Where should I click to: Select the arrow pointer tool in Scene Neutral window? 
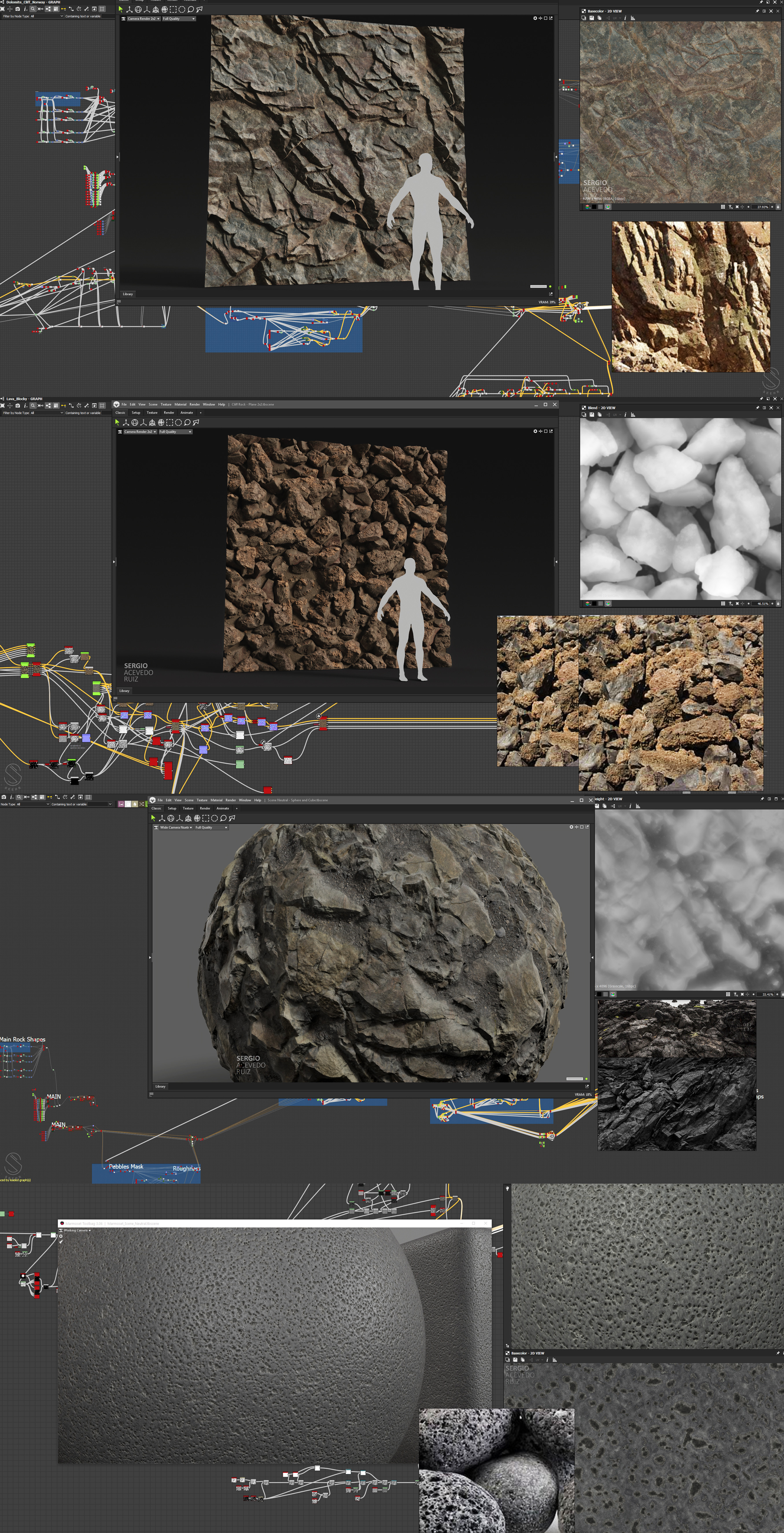[x=153, y=818]
